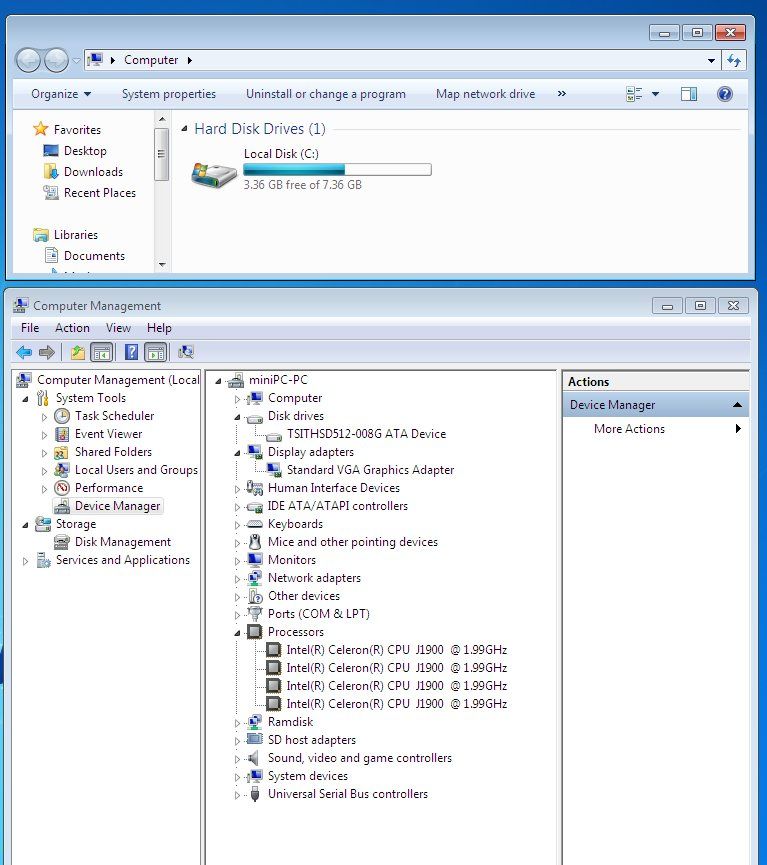Screen dimensions: 767x865
Task: Open the Help icon in Computer Management toolbar
Action: tap(131, 352)
